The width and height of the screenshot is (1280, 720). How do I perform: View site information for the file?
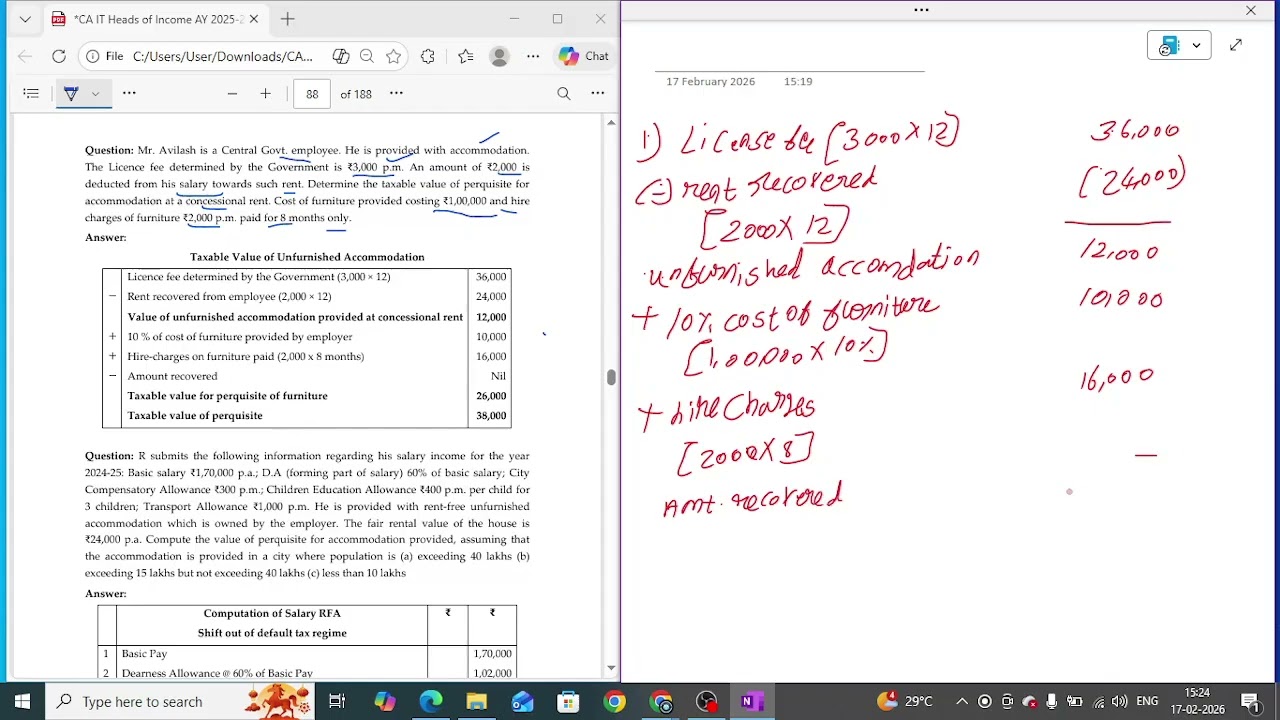(105, 56)
